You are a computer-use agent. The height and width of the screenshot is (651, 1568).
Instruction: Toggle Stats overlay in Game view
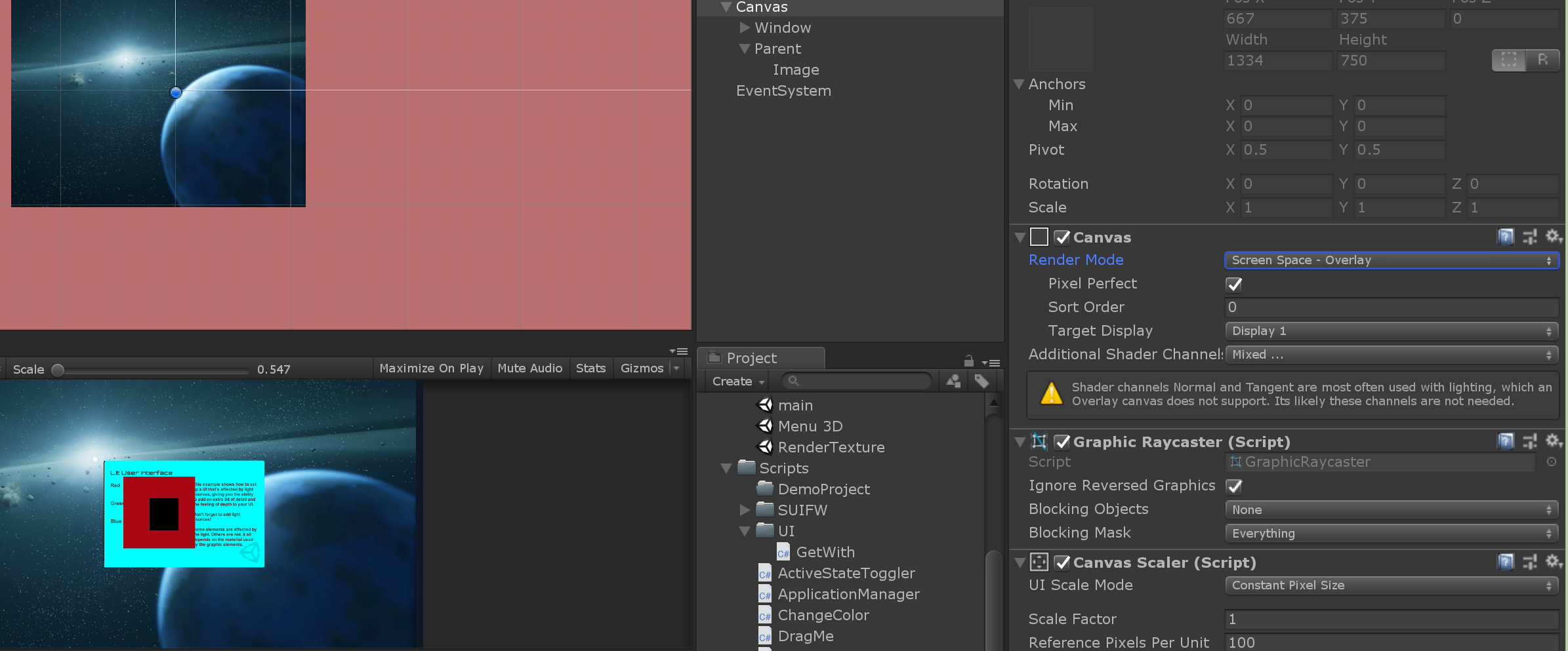click(x=590, y=368)
